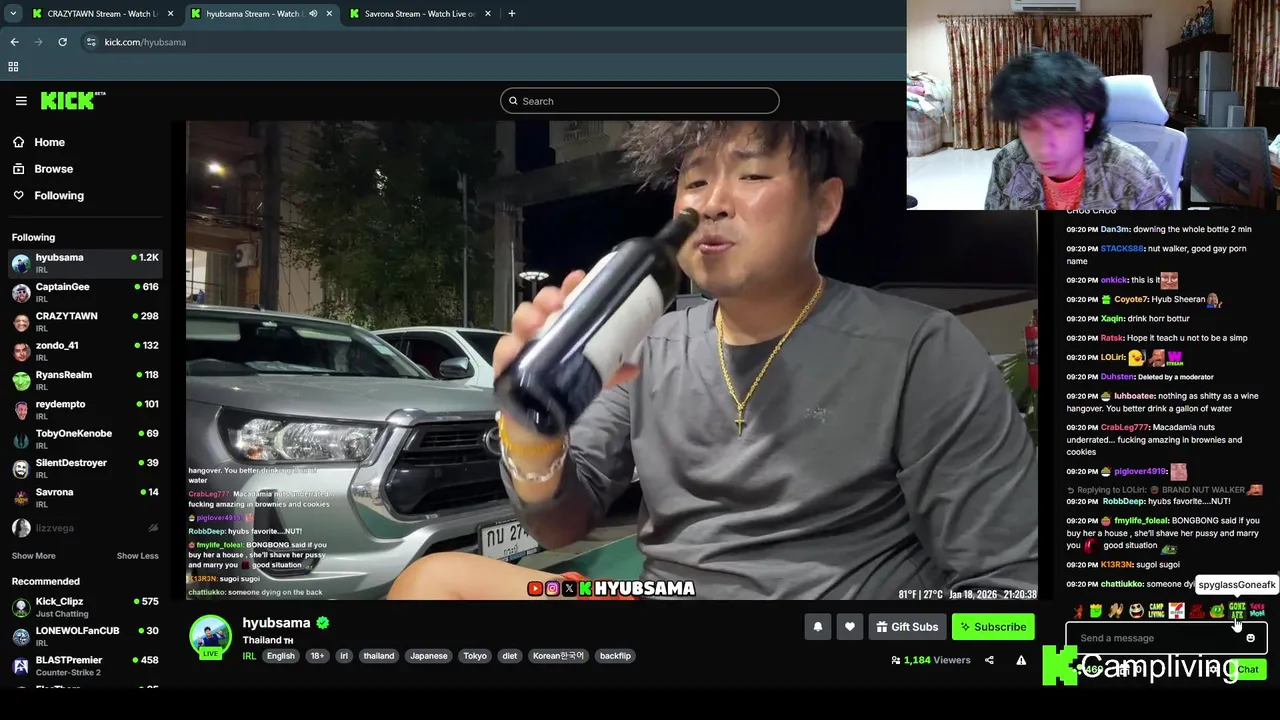Click the green Subscribe button
1280x720 pixels.
tap(993, 627)
